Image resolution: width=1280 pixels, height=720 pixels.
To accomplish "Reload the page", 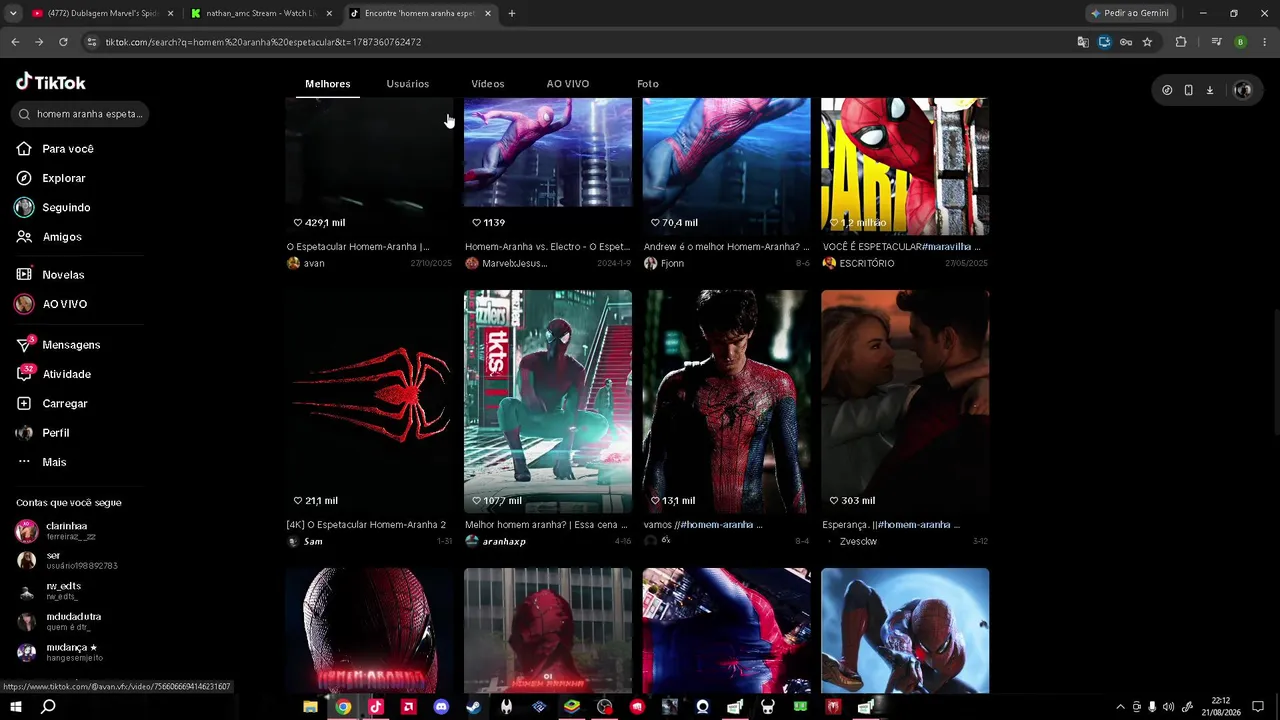I will tap(63, 42).
